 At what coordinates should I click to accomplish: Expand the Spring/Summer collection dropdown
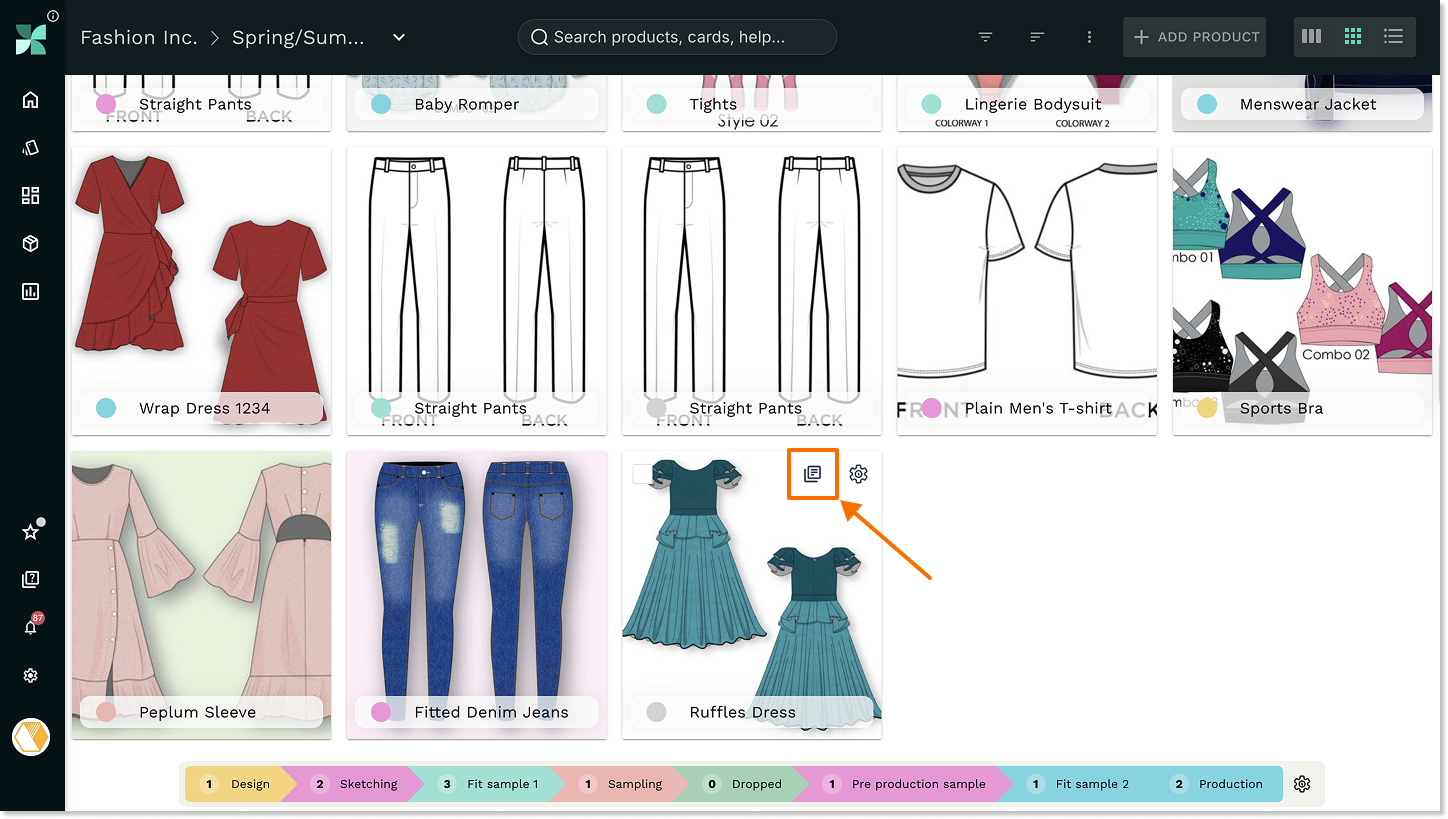click(x=399, y=38)
